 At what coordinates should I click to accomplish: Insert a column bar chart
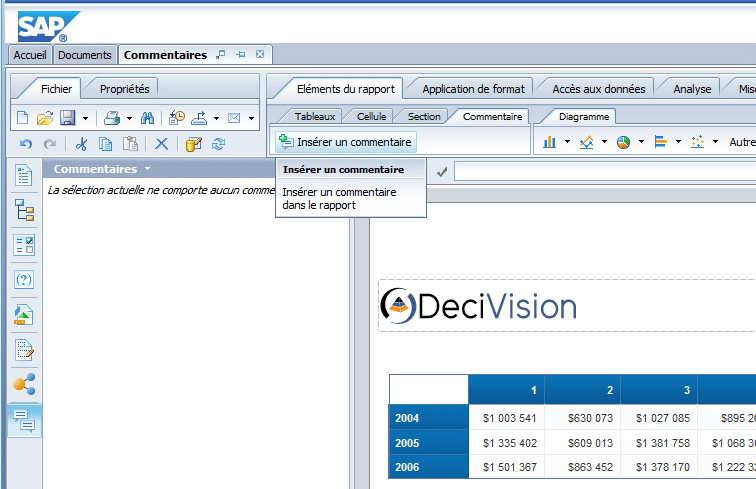click(550, 142)
